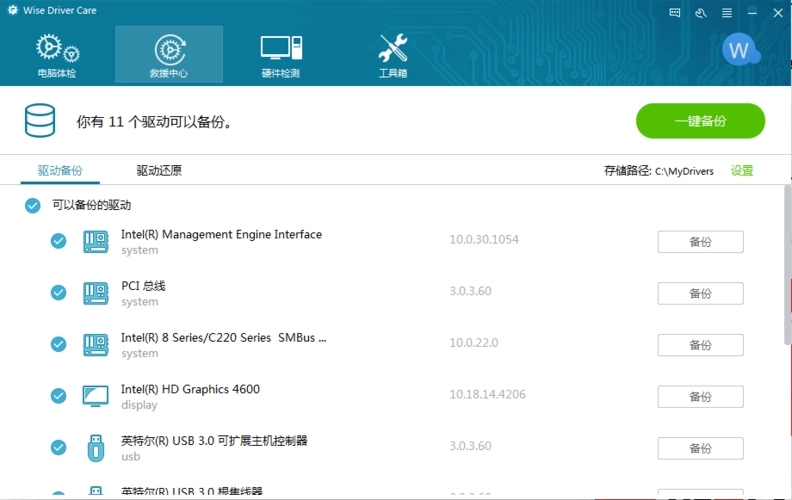Uncheck the 8 Series/C220 SMBus driver
This screenshot has height=500, width=792.
[x=59, y=344]
